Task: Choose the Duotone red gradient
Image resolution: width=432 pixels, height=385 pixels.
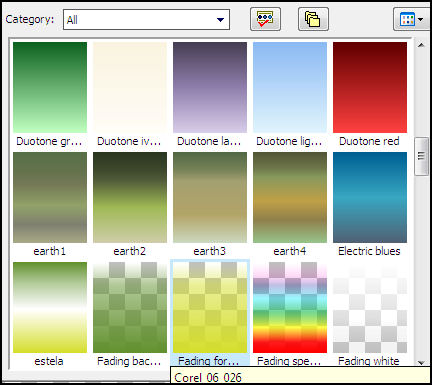Action: click(370, 87)
